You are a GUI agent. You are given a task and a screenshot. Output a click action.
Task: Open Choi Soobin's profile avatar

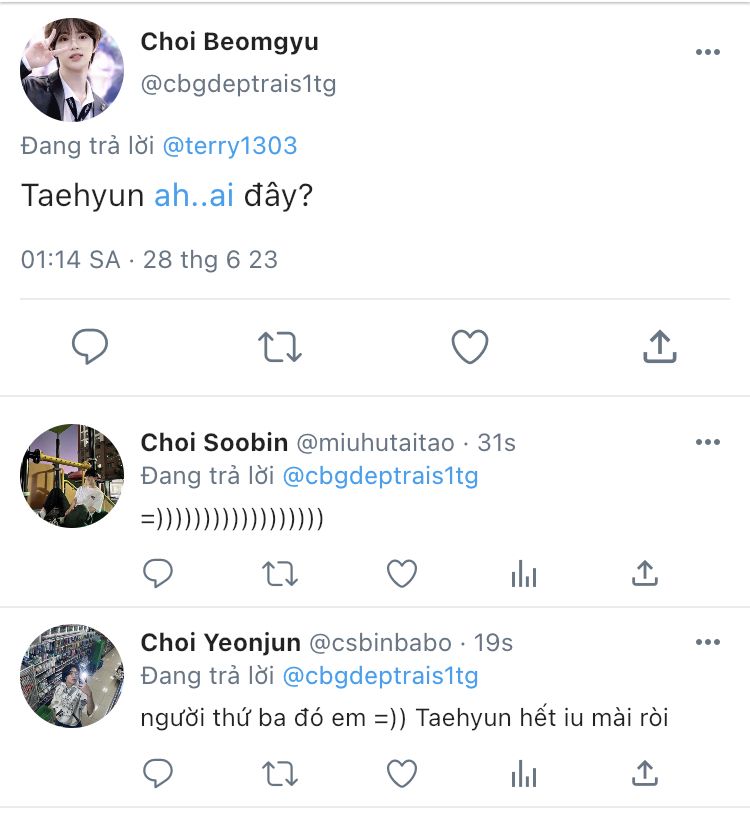(x=72, y=475)
